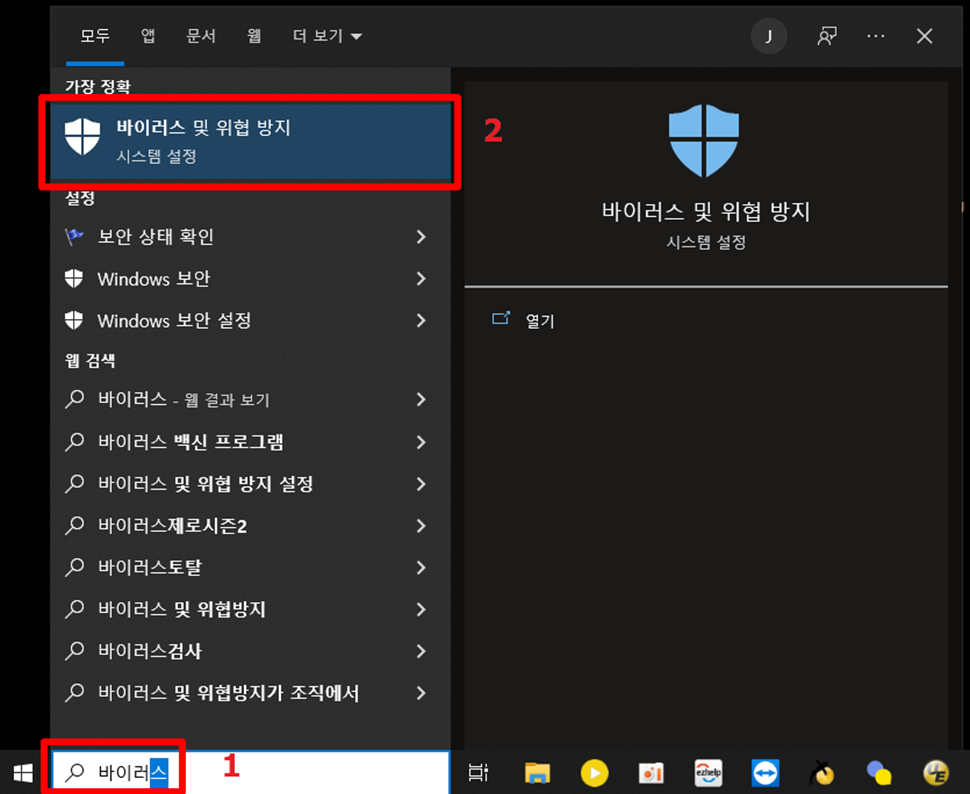Expand chevron for 바이러스 - 웹 결과 보기
Screen dimensions: 970x794
(x=421, y=400)
